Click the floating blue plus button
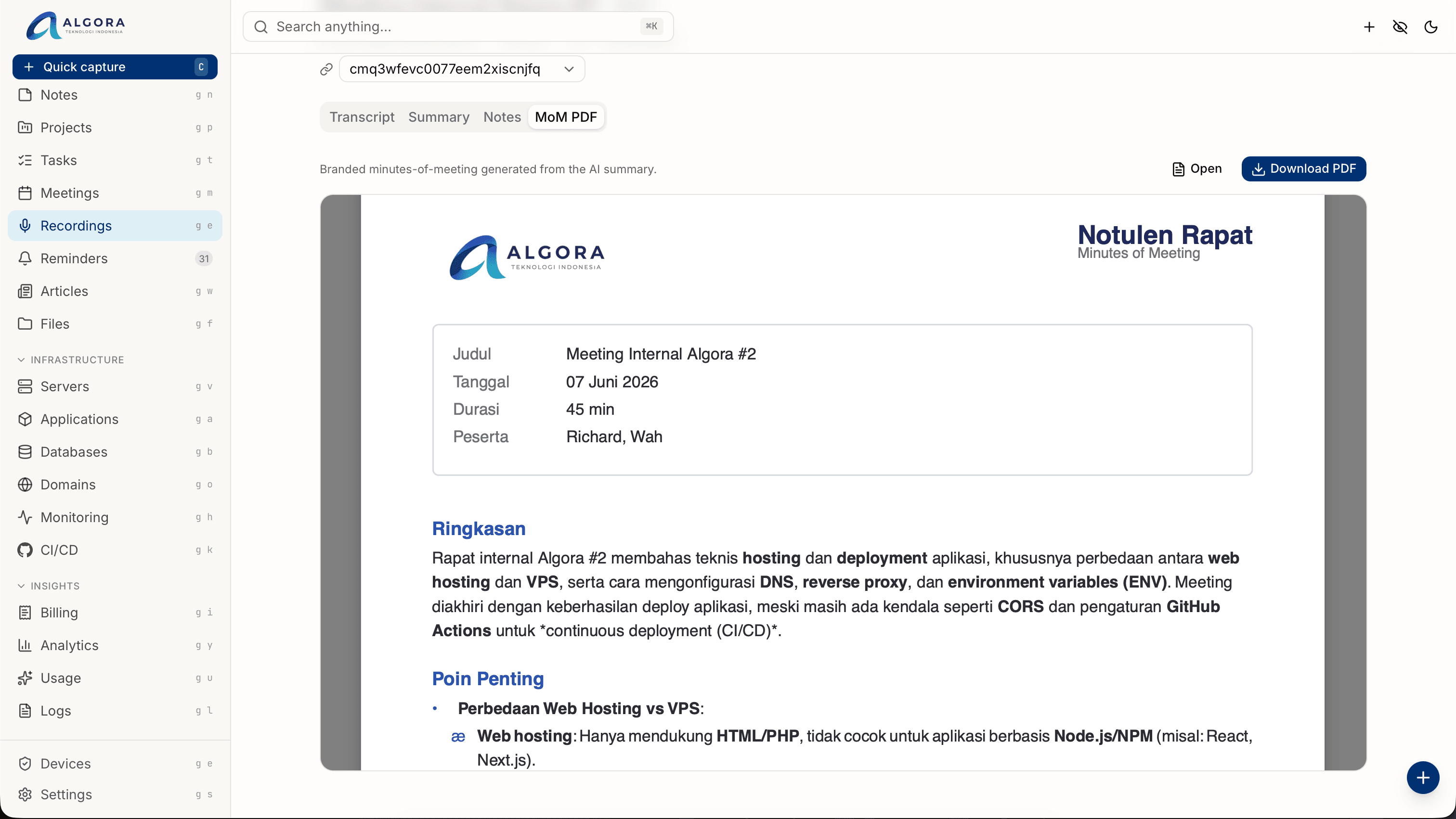 [1423, 778]
